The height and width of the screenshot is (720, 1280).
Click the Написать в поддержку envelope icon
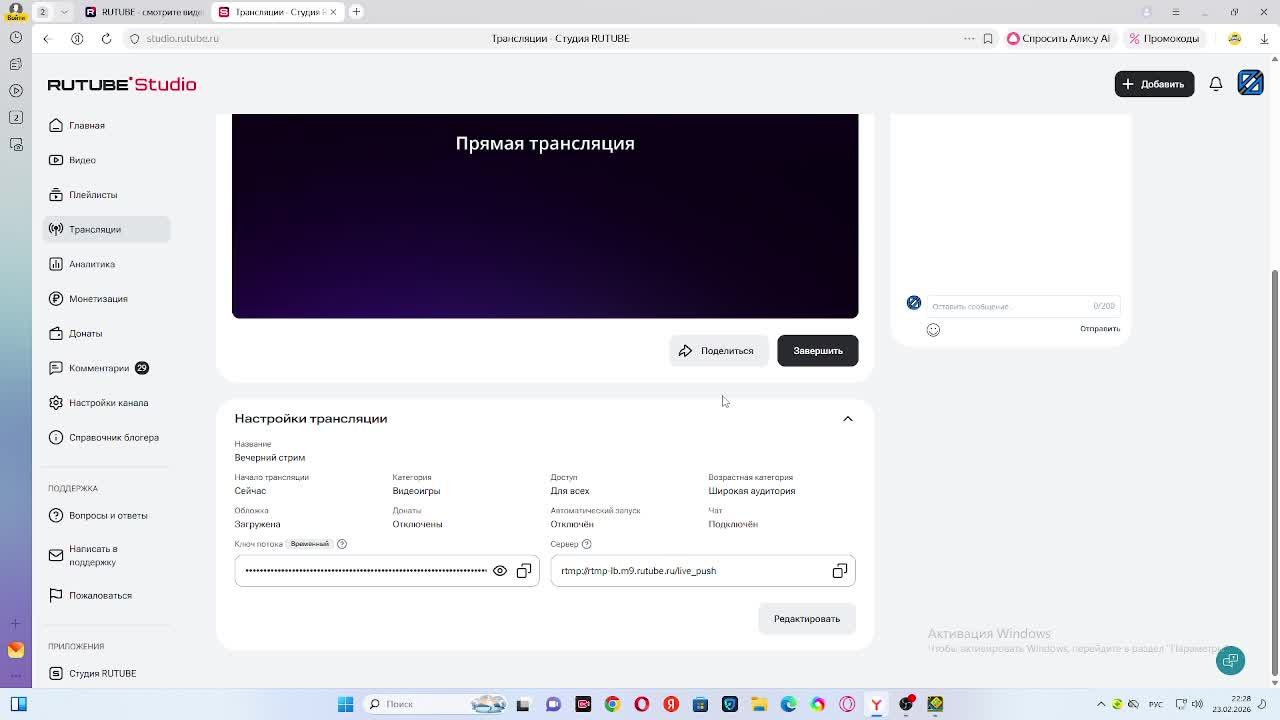pos(56,555)
